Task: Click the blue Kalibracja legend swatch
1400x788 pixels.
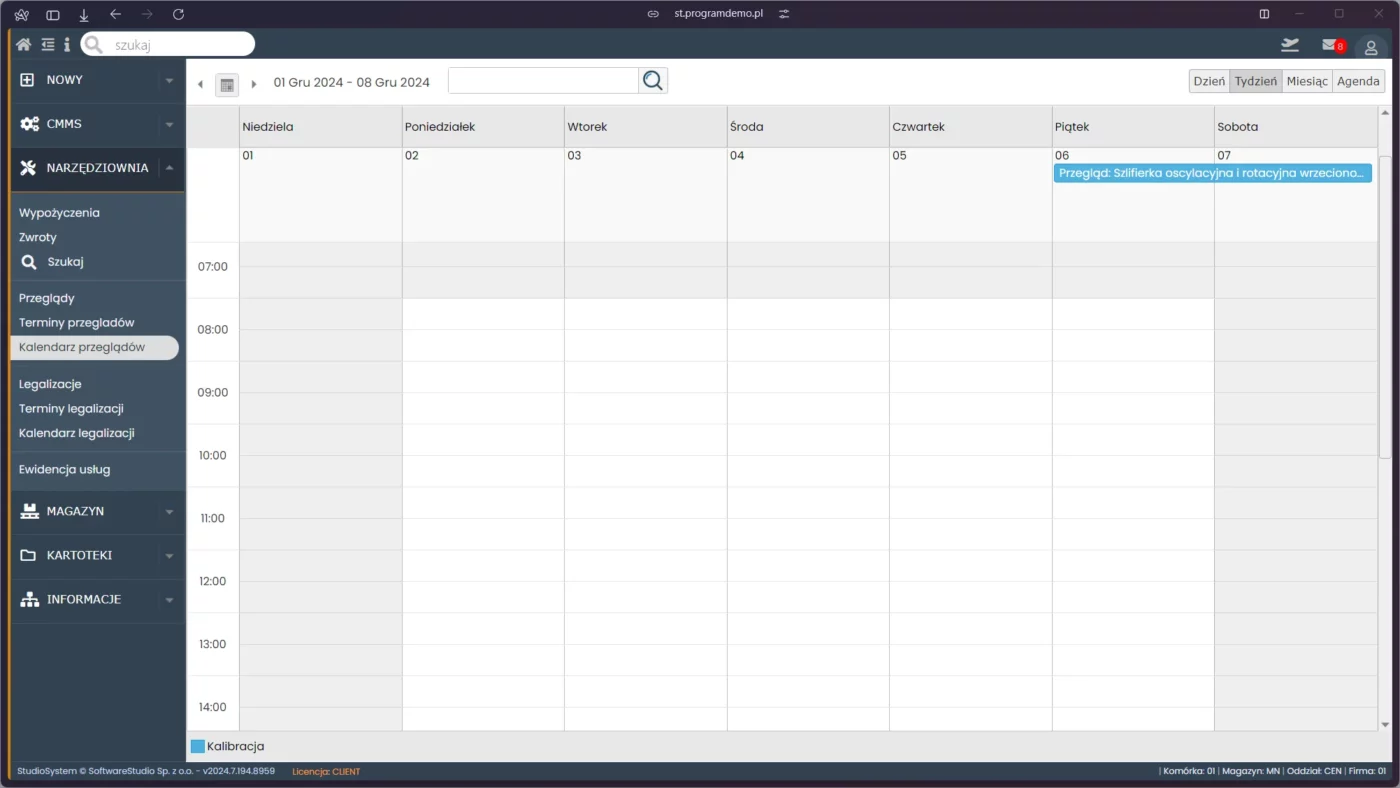Action: [198, 746]
